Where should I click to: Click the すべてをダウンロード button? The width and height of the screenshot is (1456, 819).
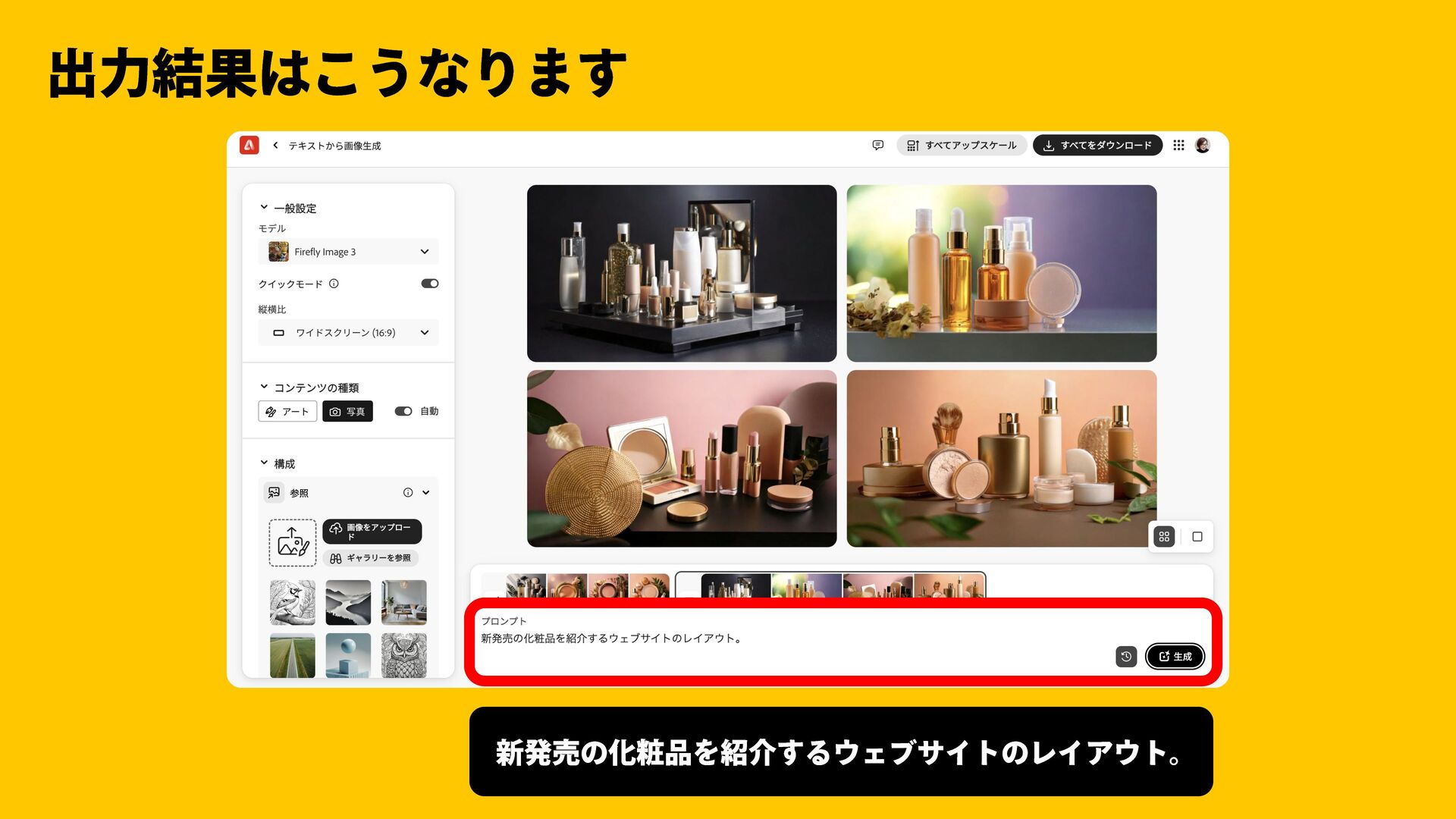(1097, 145)
